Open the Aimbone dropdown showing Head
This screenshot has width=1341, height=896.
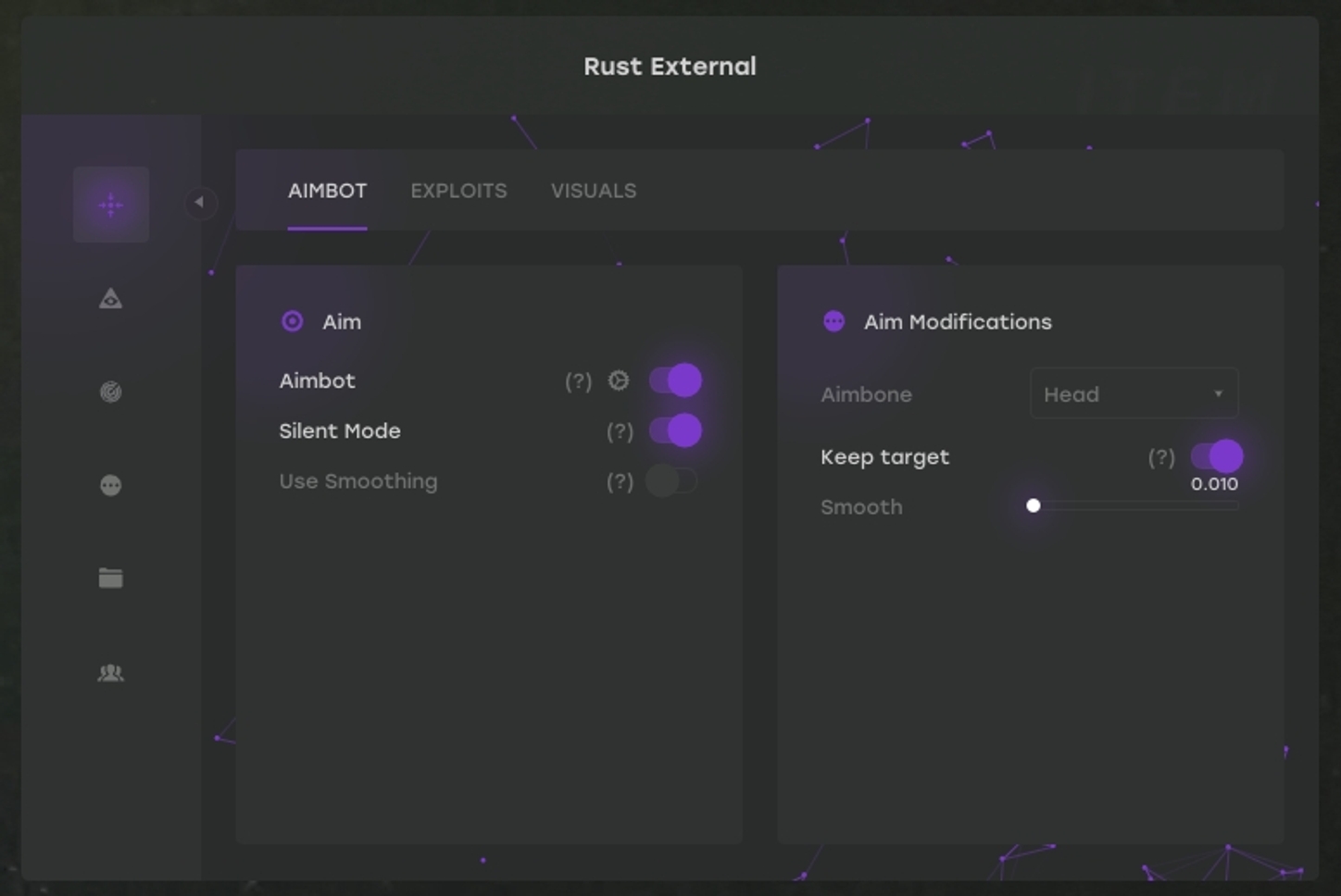pos(1134,393)
